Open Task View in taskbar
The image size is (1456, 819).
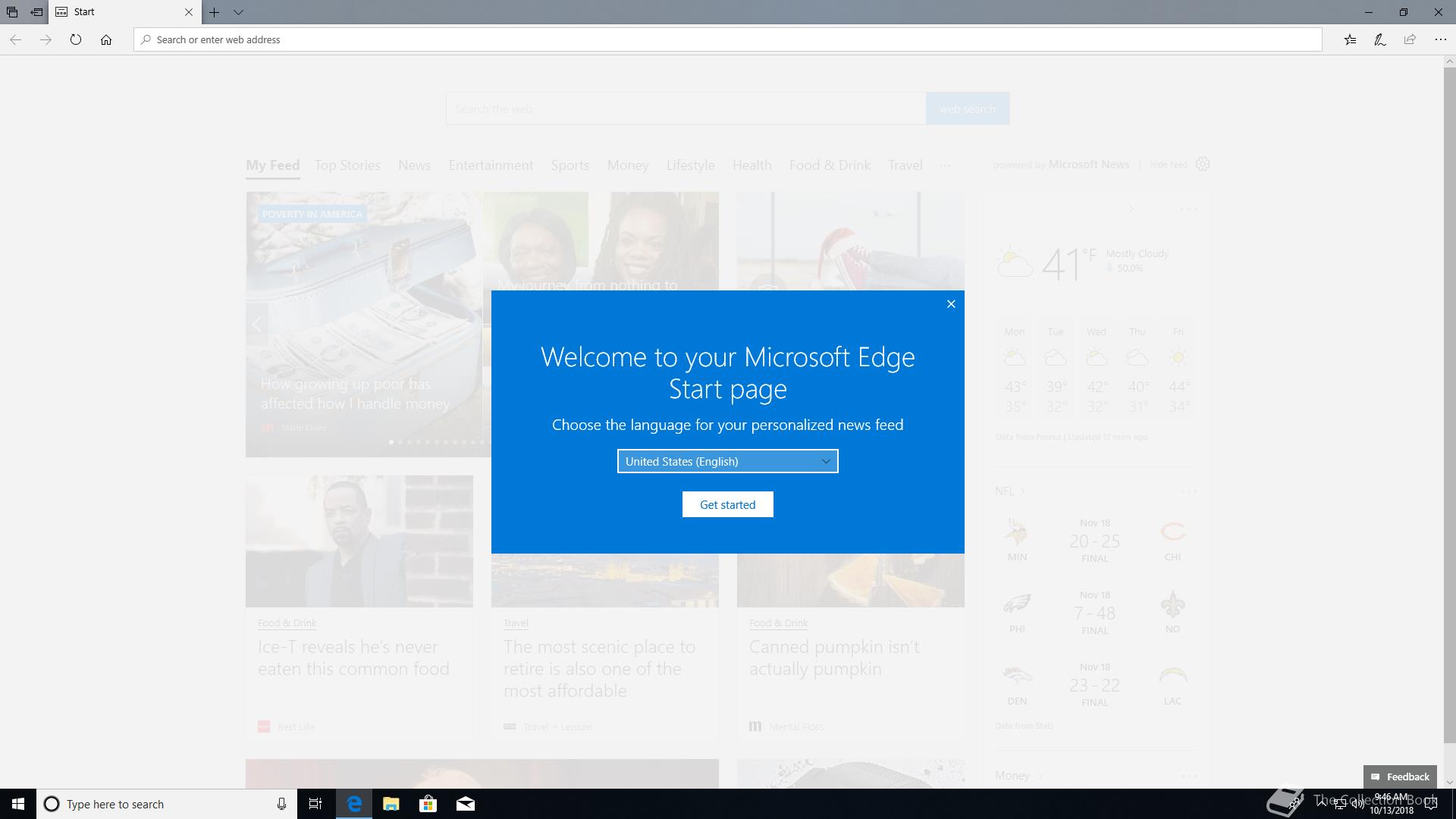tap(315, 804)
